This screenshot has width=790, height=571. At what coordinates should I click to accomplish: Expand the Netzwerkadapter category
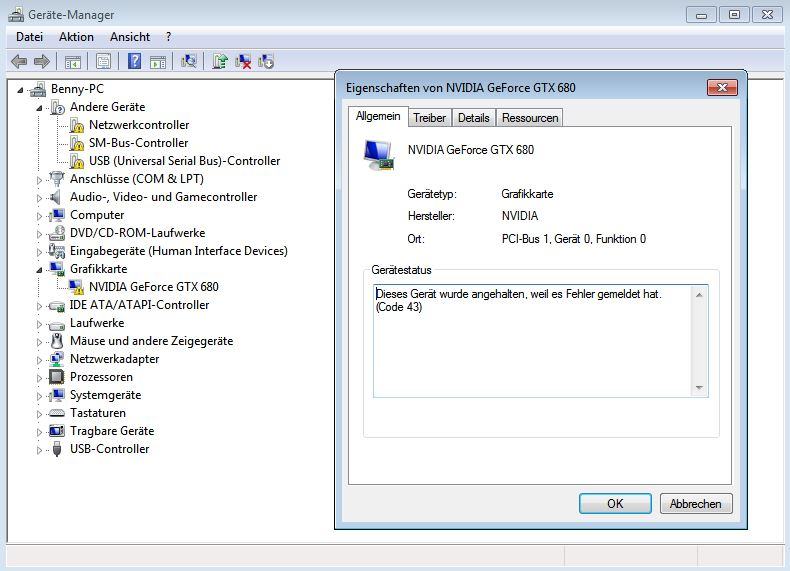(x=39, y=360)
